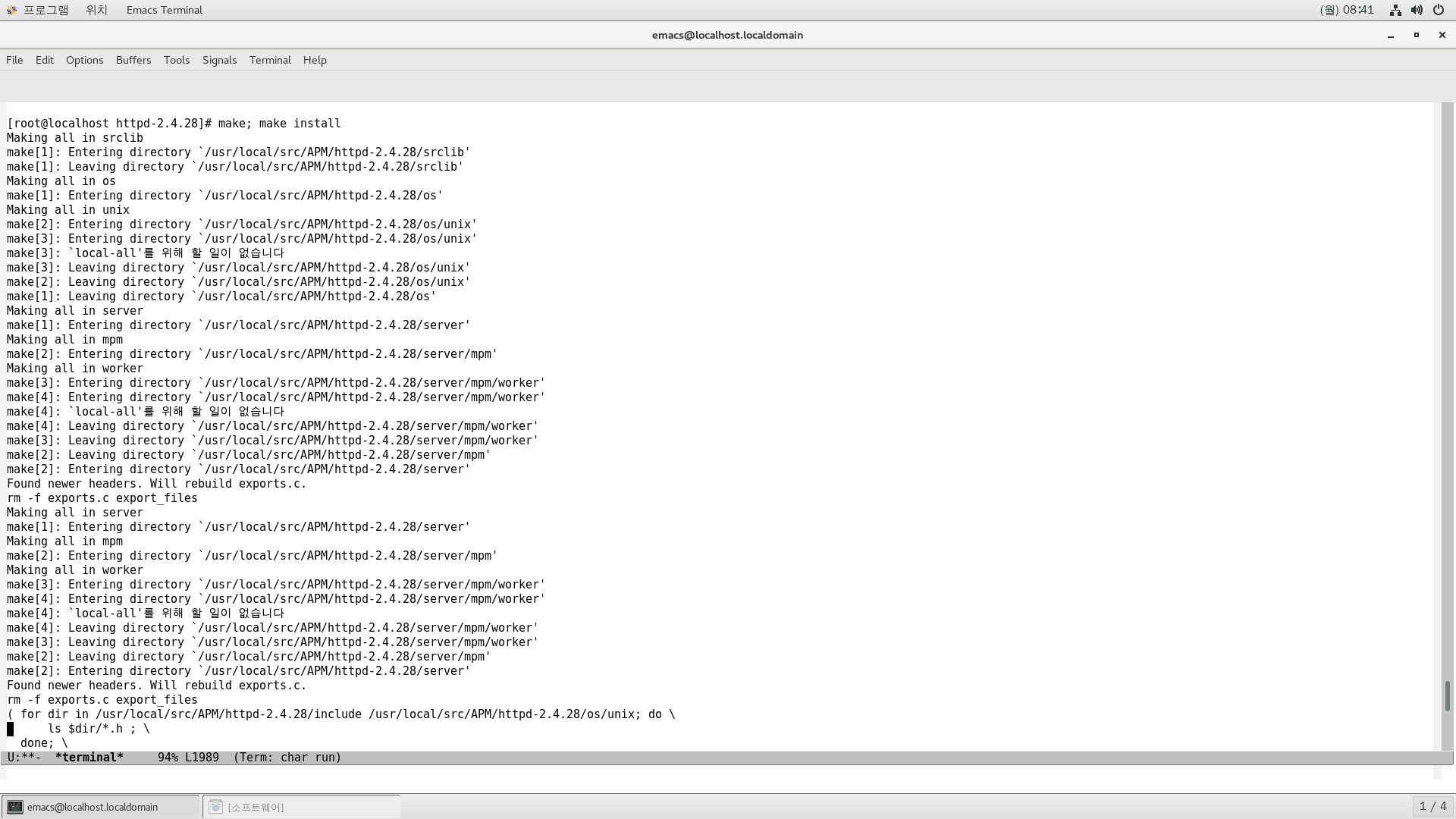The height and width of the screenshot is (819, 1456).
Task: Click the network status icon
Action: pyautogui.click(x=1395, y=10)
